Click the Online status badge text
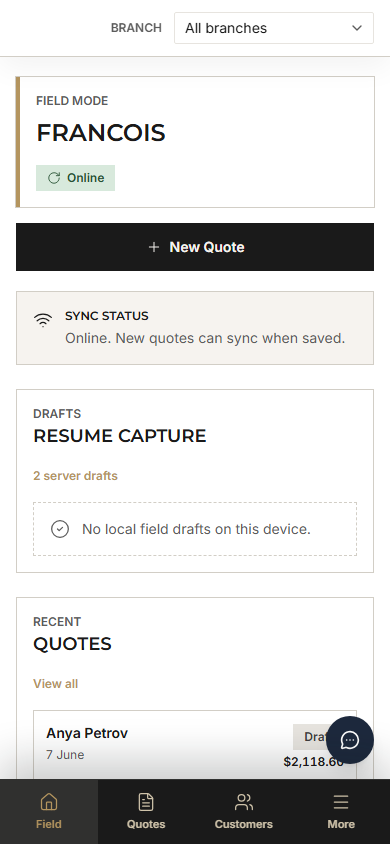Image resolution: width=390 pixels, height=844 pixels. pyautogui.click(x=86, y=178)
